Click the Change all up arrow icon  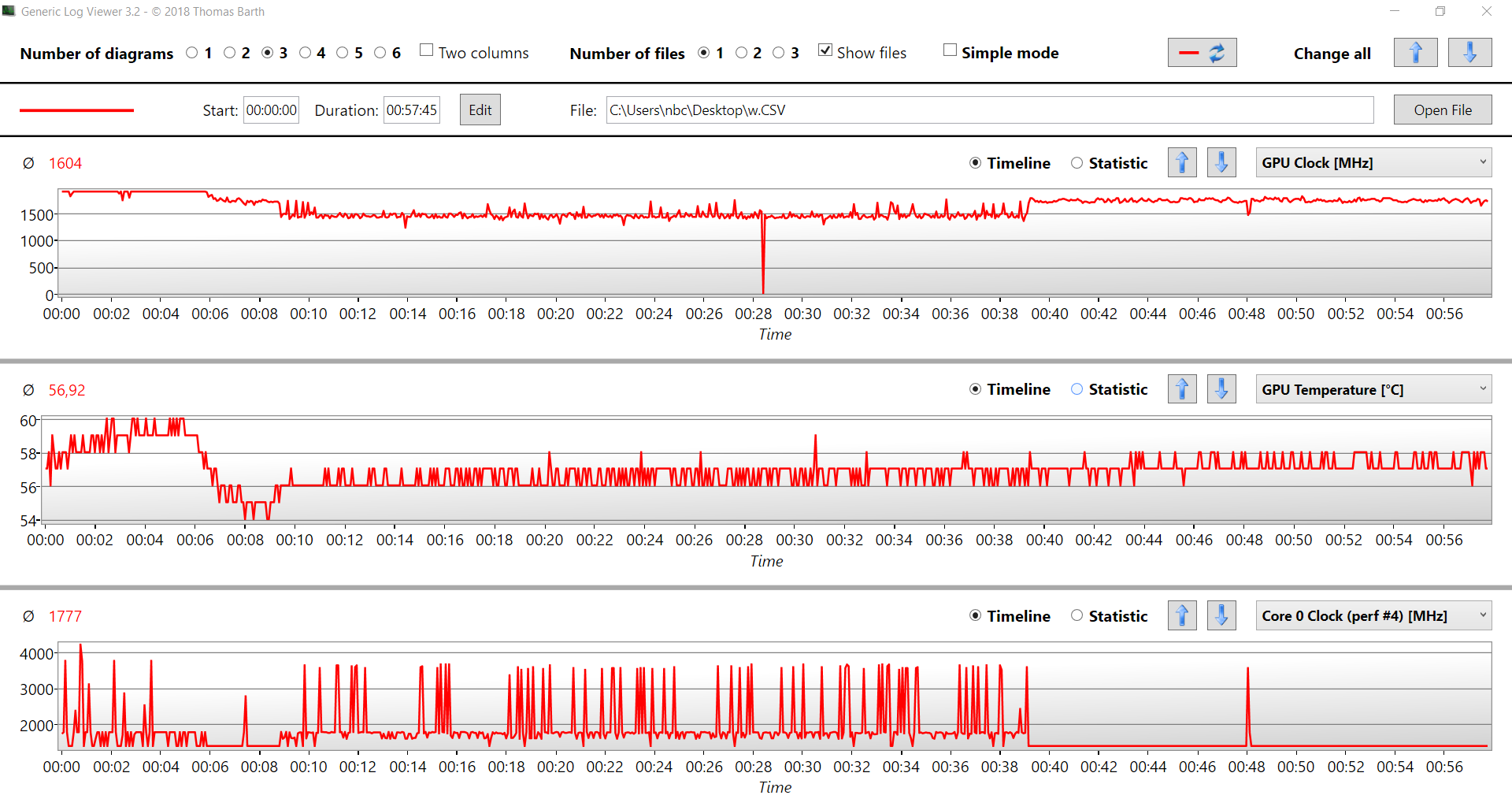(1415, 53)
